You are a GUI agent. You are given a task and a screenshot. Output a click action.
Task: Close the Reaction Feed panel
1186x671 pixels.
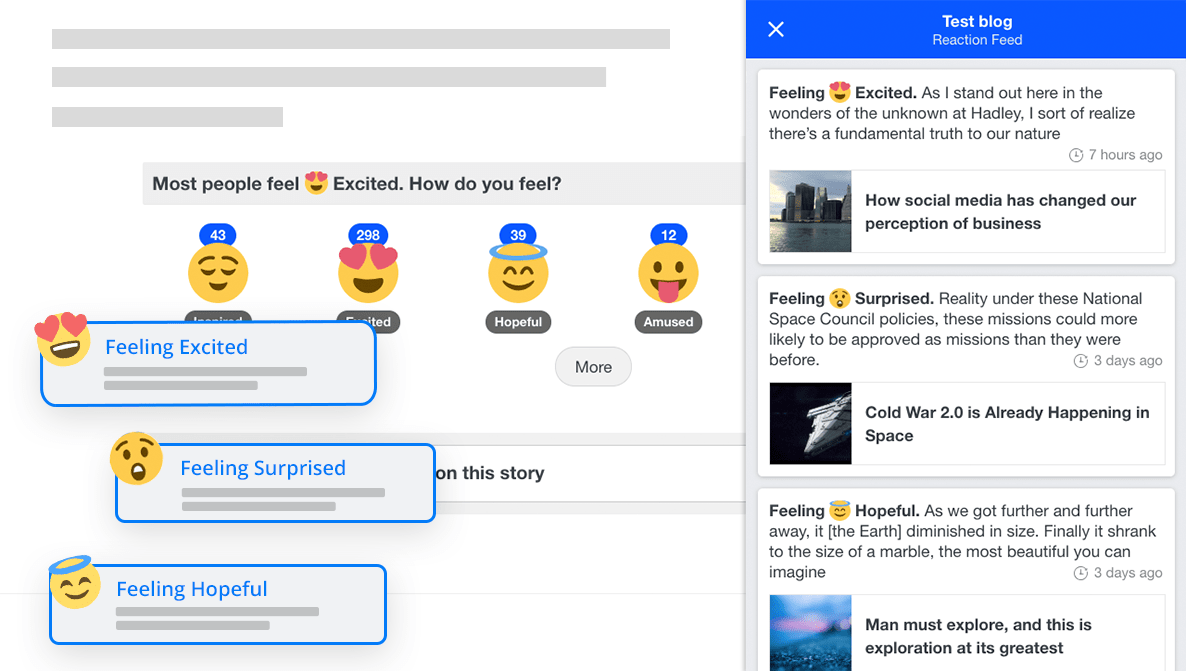[x=776, y=29]
